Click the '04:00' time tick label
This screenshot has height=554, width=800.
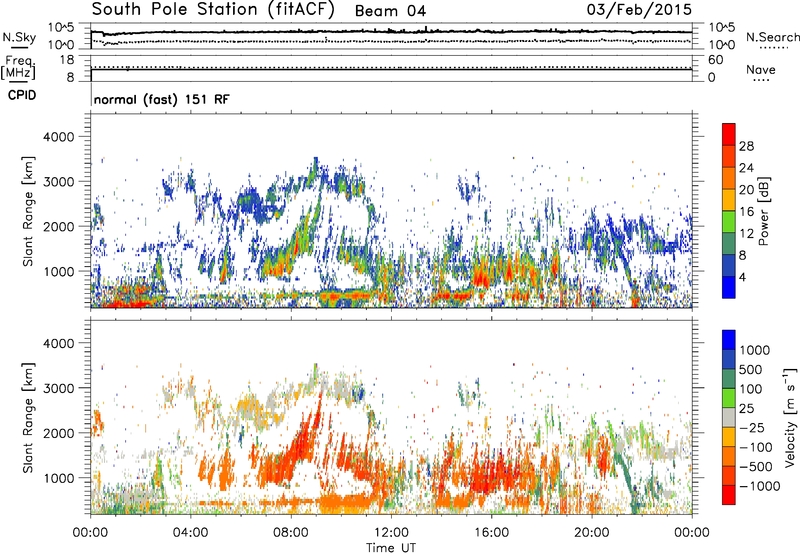tap(190, 532)
